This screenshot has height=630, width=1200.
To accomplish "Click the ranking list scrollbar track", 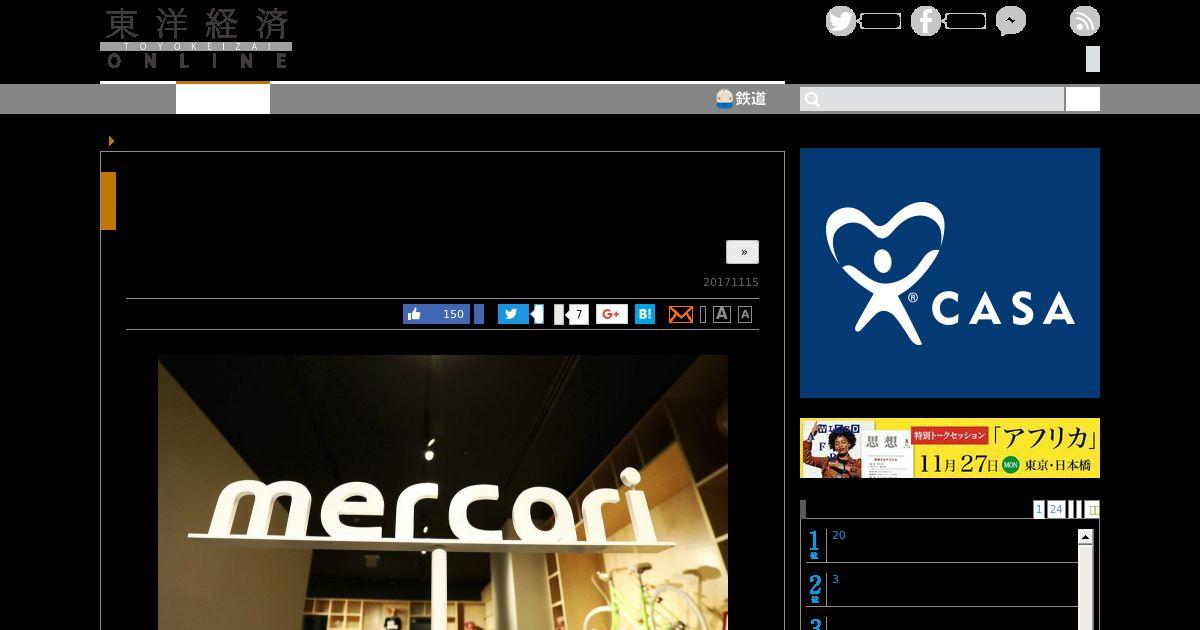I will click(1086, 590).
